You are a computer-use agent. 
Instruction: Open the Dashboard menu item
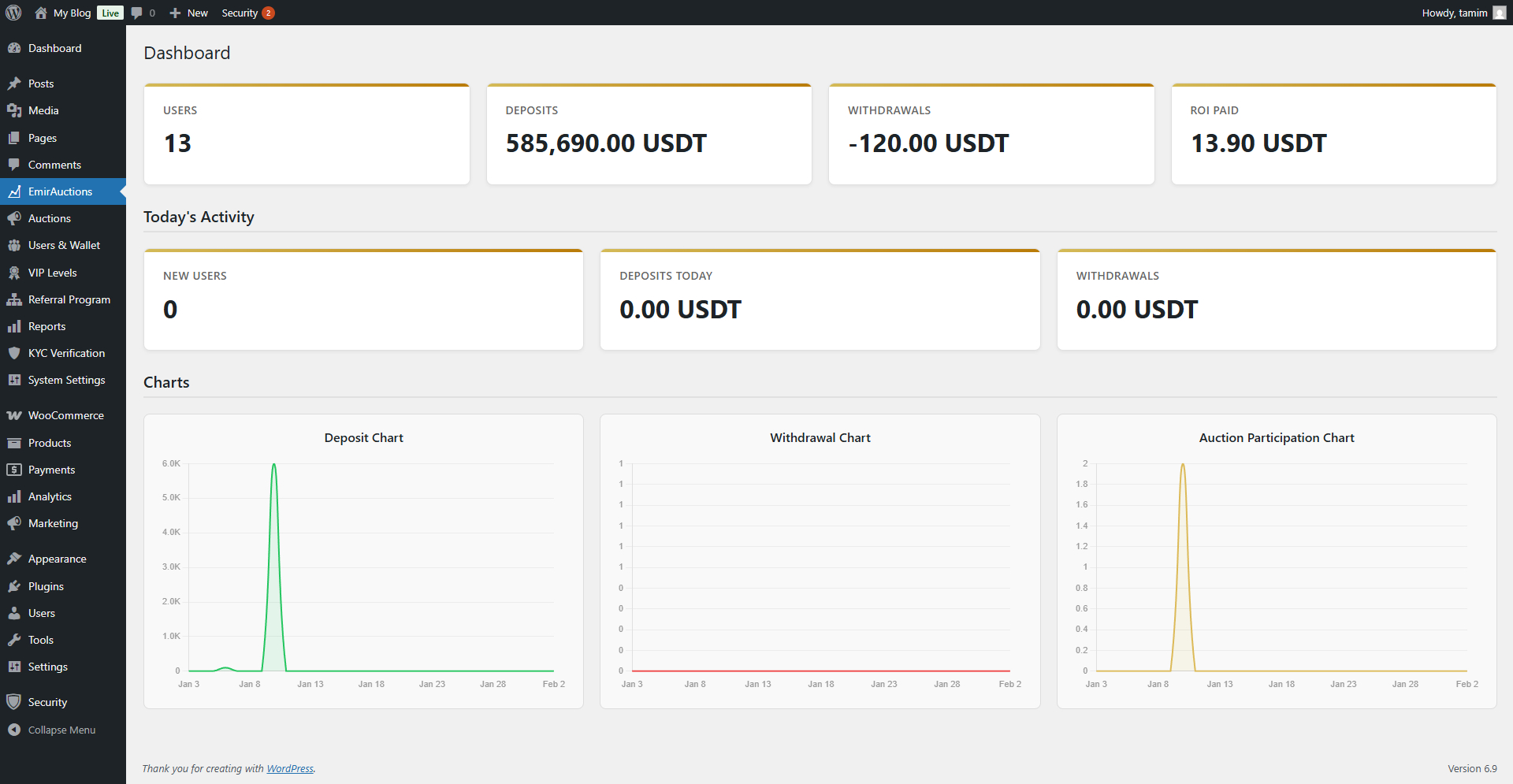tap(63, 48)
